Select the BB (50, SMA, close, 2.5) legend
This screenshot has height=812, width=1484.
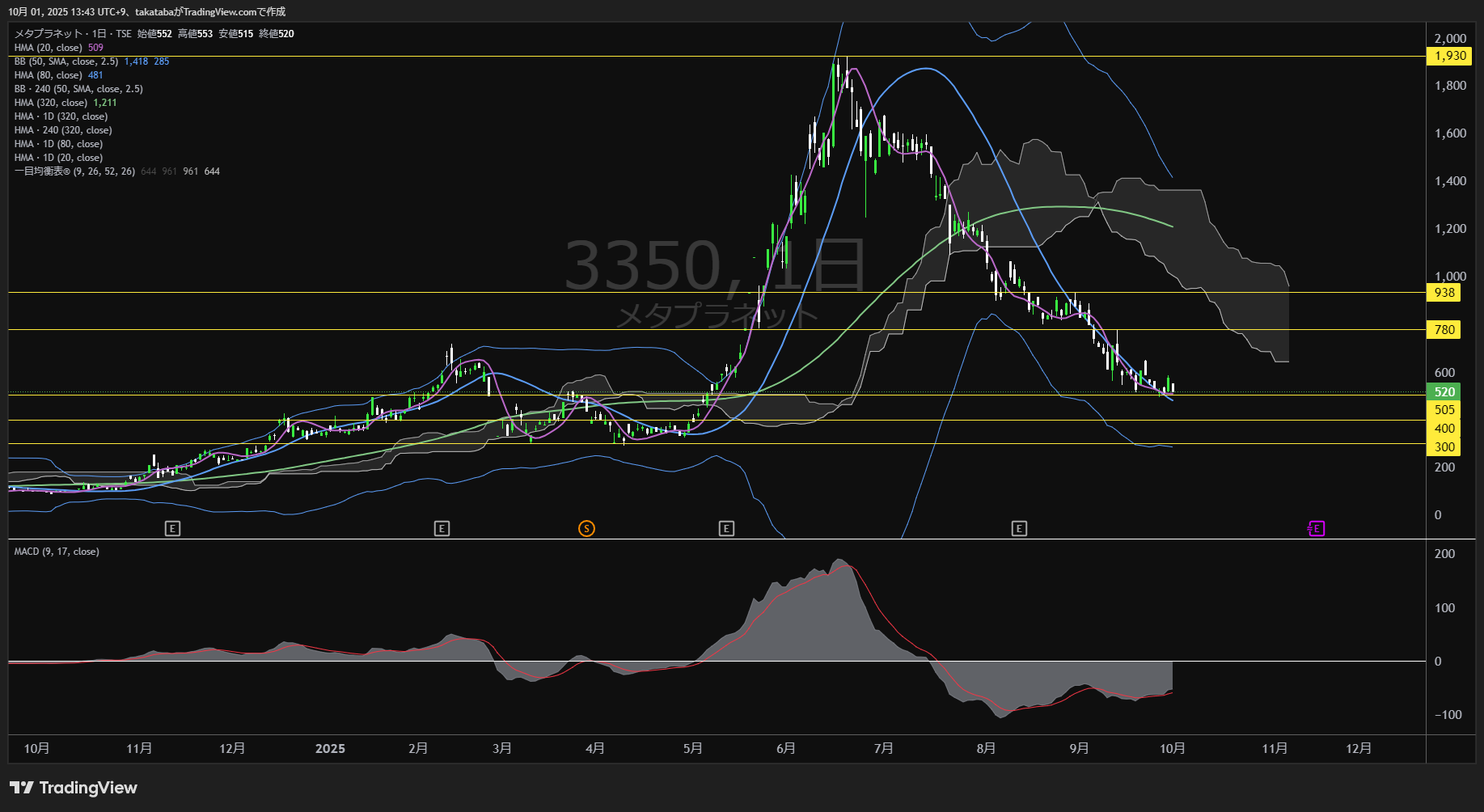pos(66,61)
